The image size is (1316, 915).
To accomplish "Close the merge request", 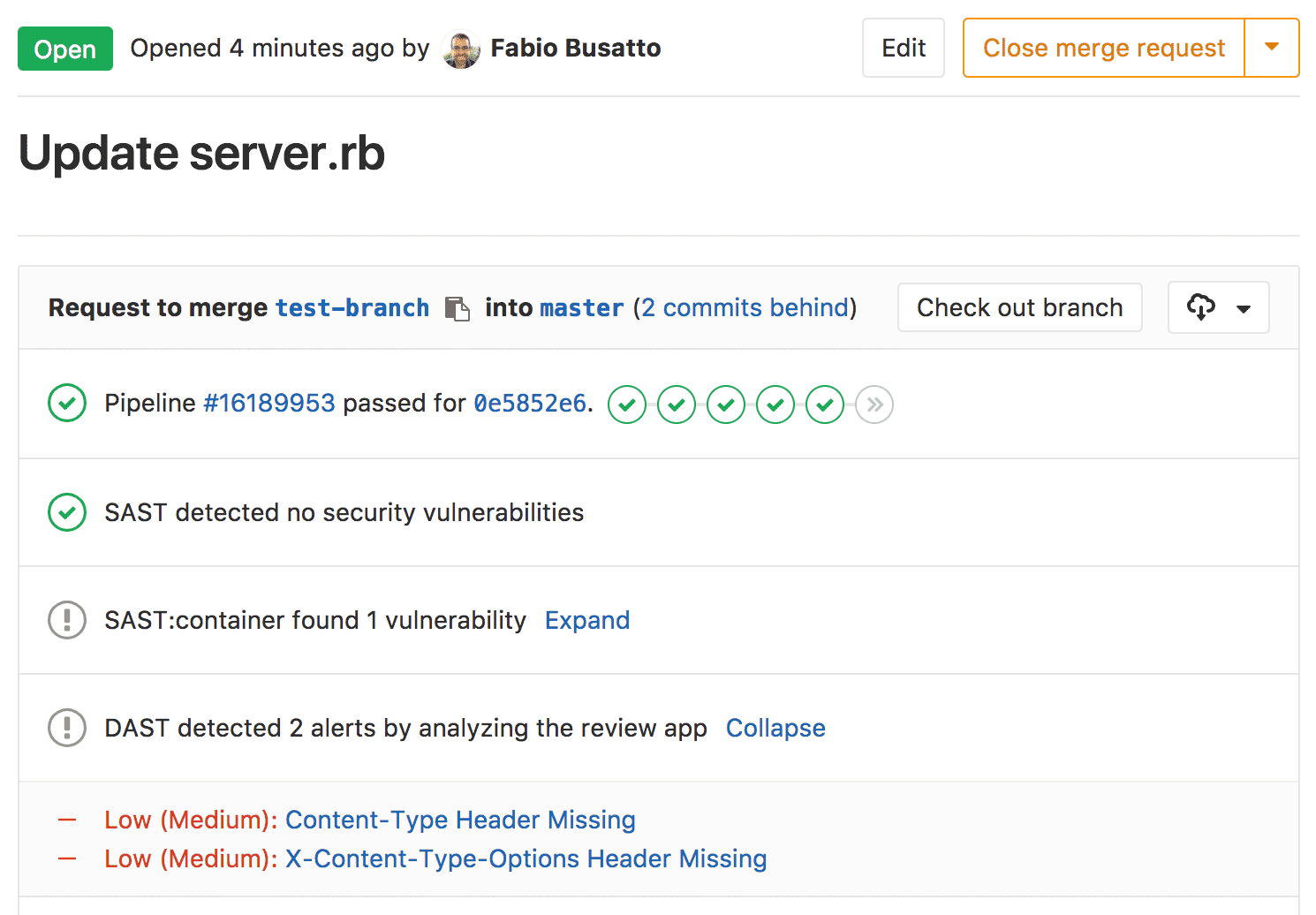I will (1102, 48).
